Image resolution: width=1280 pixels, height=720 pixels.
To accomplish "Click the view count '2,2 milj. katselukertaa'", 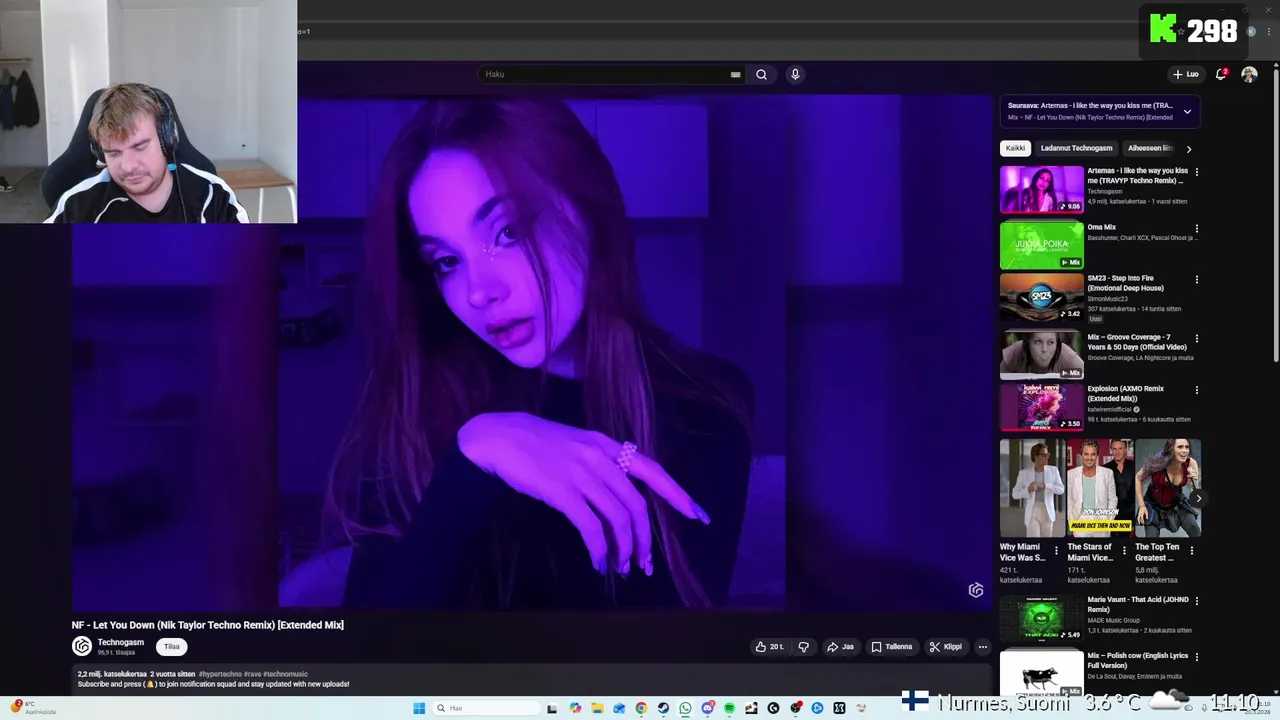I will tap(112, 674).
